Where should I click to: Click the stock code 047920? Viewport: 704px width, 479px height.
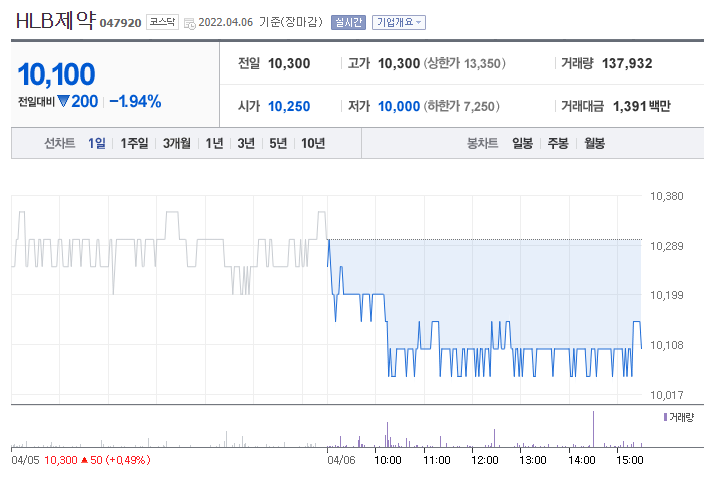[120, 23]
